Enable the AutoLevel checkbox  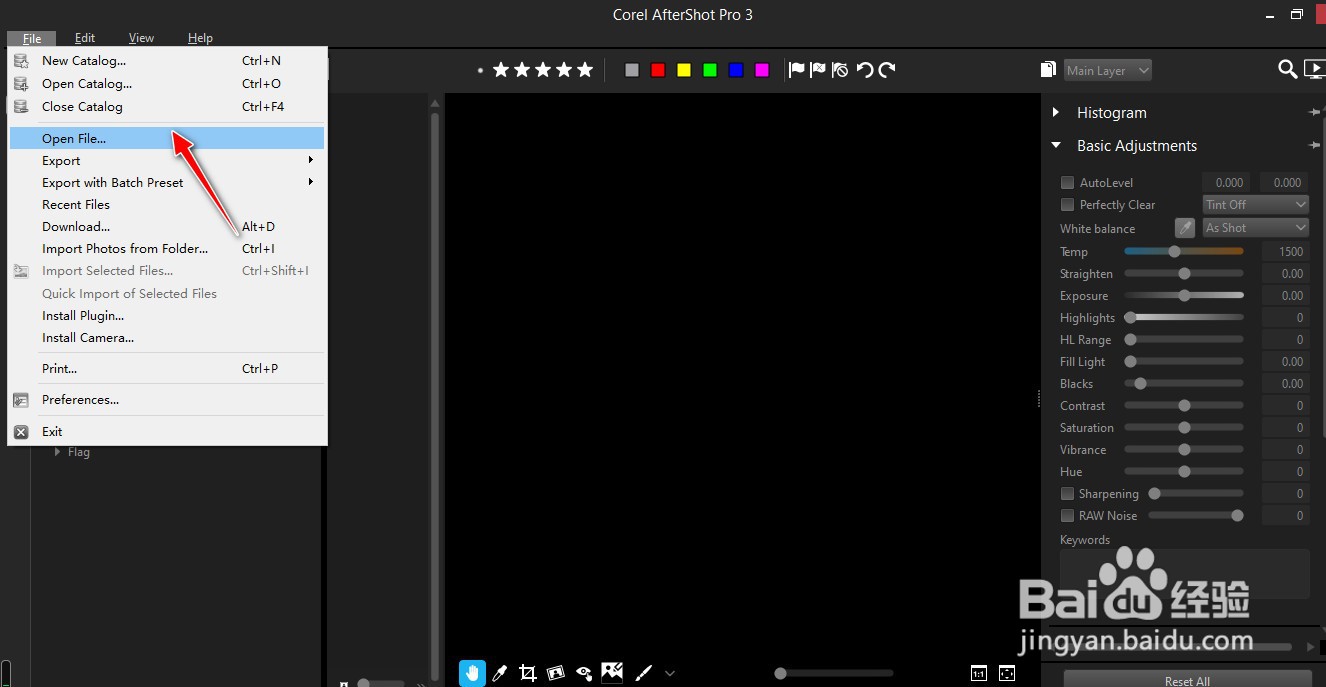click(x=1067, y=183)
